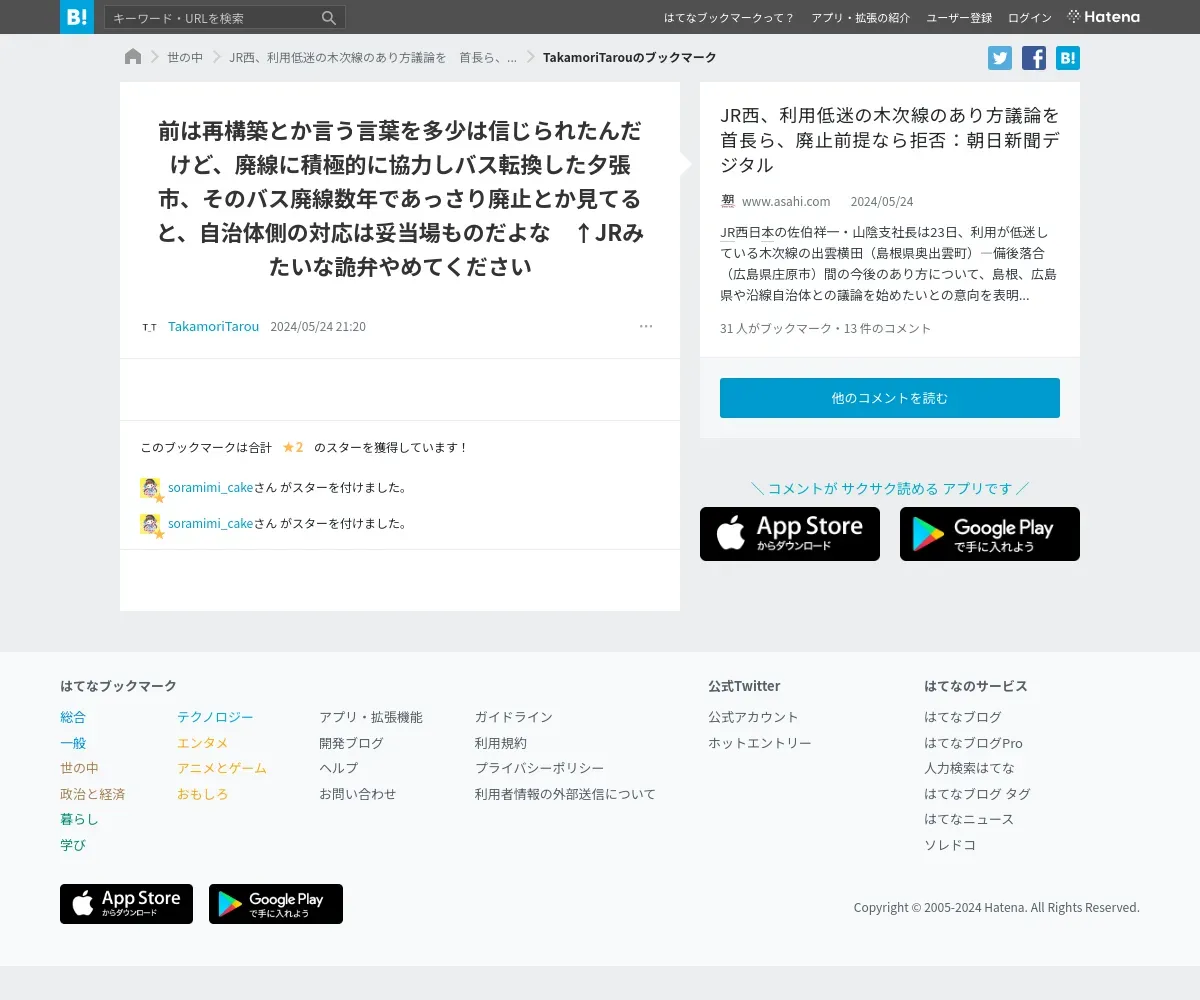Open ホットエントリー Twitter link
The width and height of the screenshot is (1200, 1000).
760,743
